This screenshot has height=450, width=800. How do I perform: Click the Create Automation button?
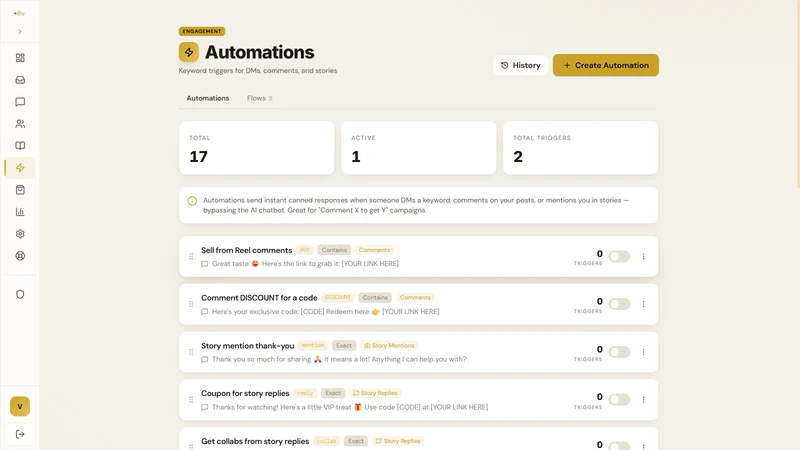click(606, 65)
